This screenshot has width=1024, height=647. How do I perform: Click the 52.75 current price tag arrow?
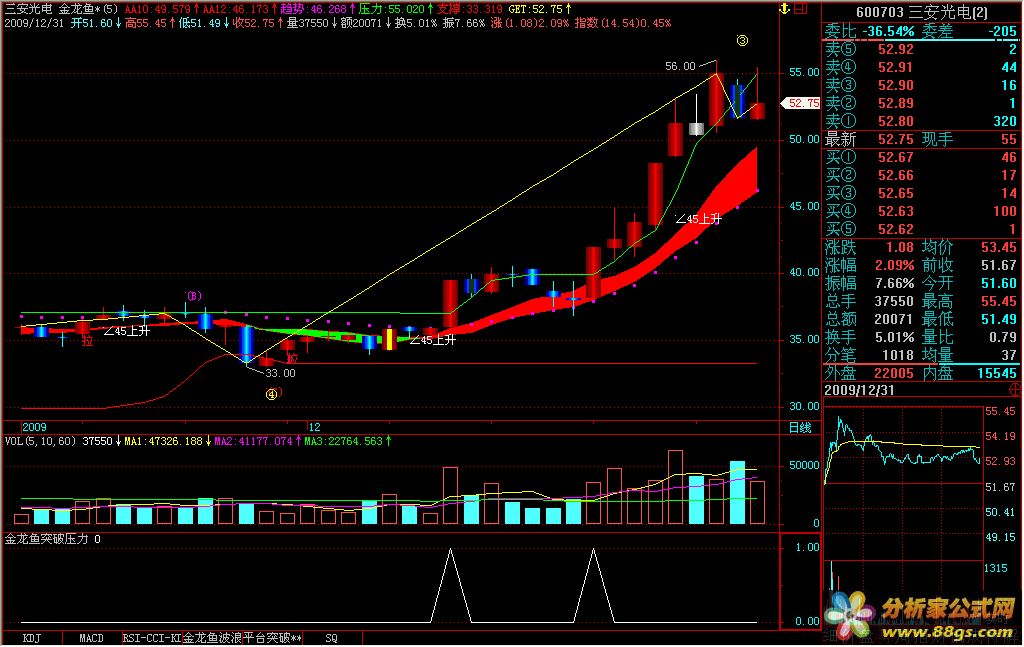click(x=803, y=102)
